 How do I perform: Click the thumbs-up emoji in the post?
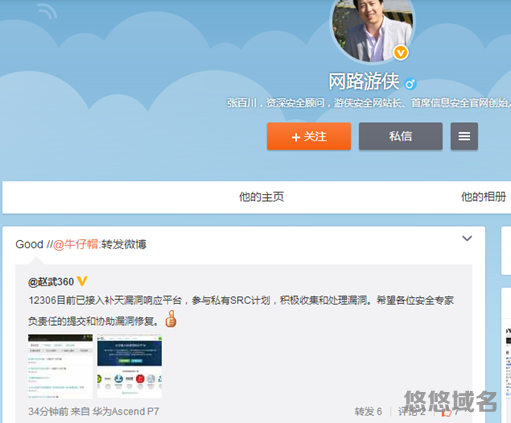171,319
